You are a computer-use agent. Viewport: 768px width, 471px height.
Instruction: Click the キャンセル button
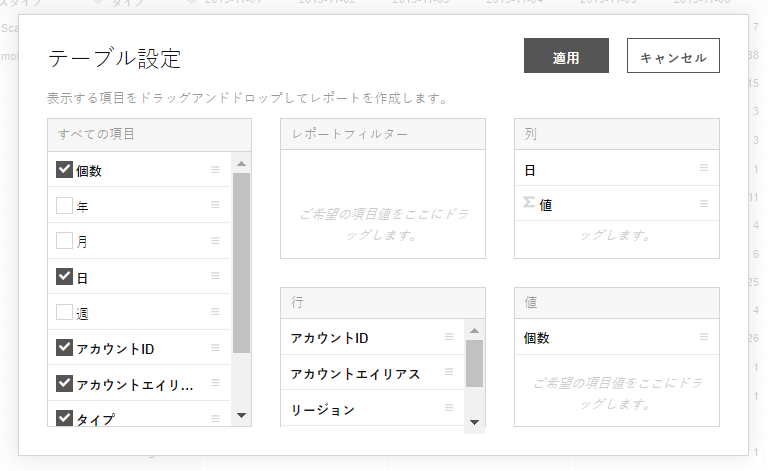pyautogui.click(x=673, y=57)
